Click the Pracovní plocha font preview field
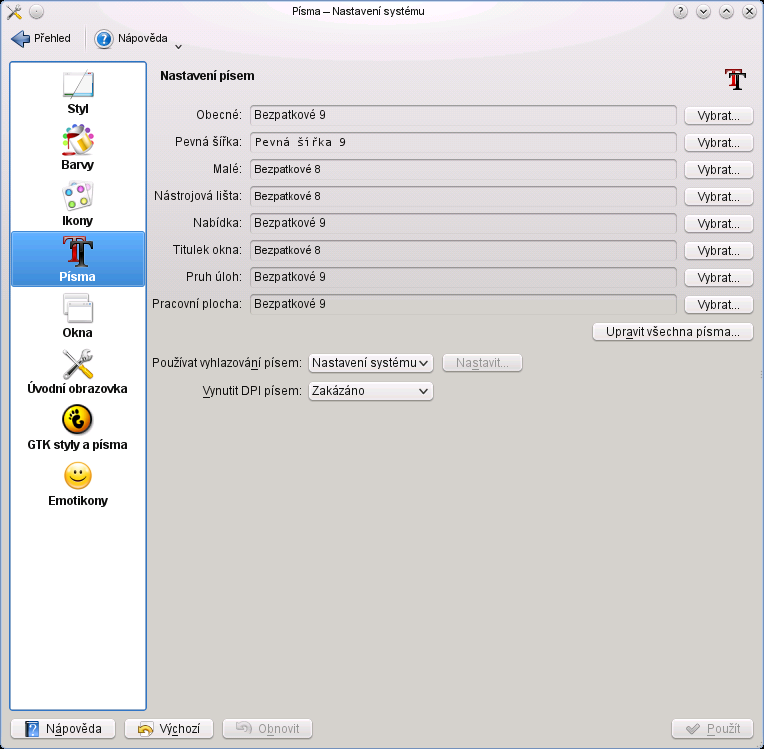 click(463, 304)
